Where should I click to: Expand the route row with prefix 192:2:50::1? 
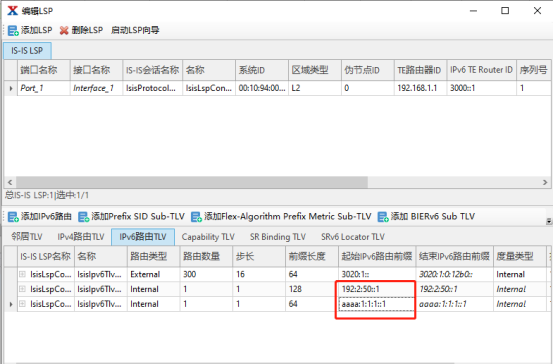[x=22, y=289]
